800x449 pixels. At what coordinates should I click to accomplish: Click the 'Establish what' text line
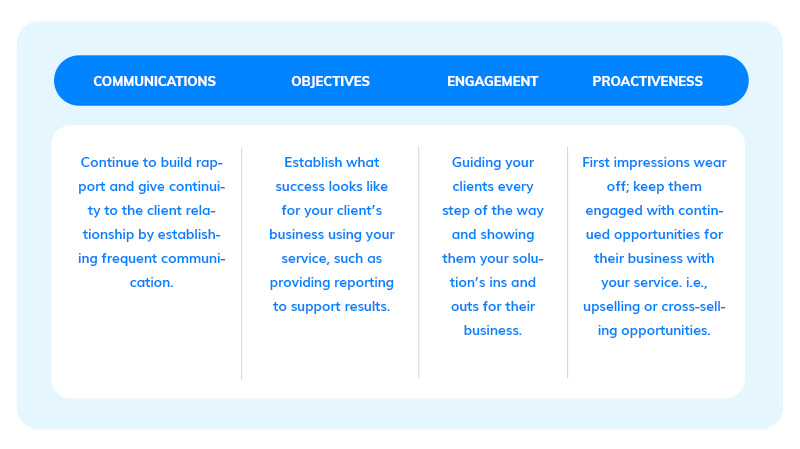coord(332,162)
